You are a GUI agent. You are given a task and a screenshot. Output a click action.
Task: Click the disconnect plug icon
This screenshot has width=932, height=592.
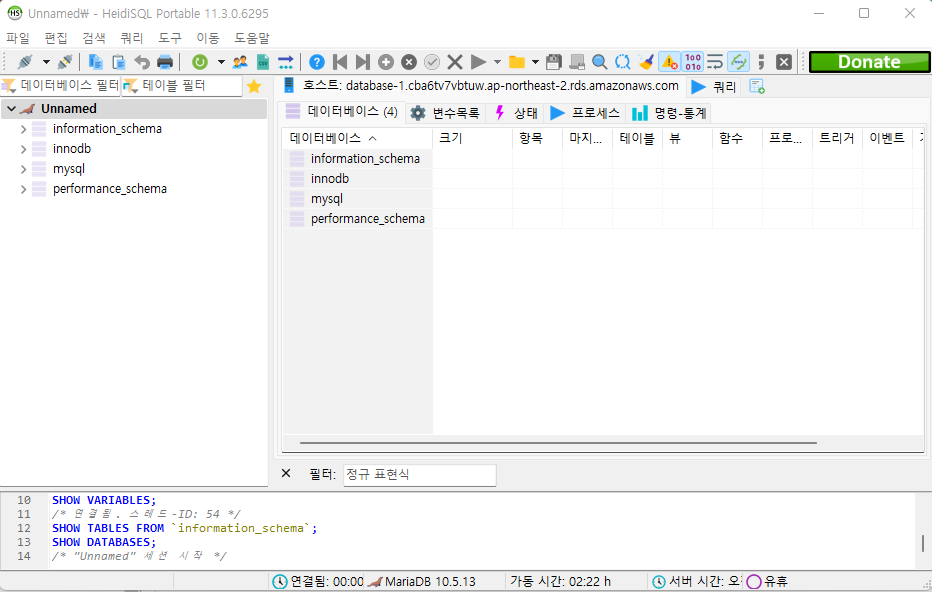[x=65, y=62]
